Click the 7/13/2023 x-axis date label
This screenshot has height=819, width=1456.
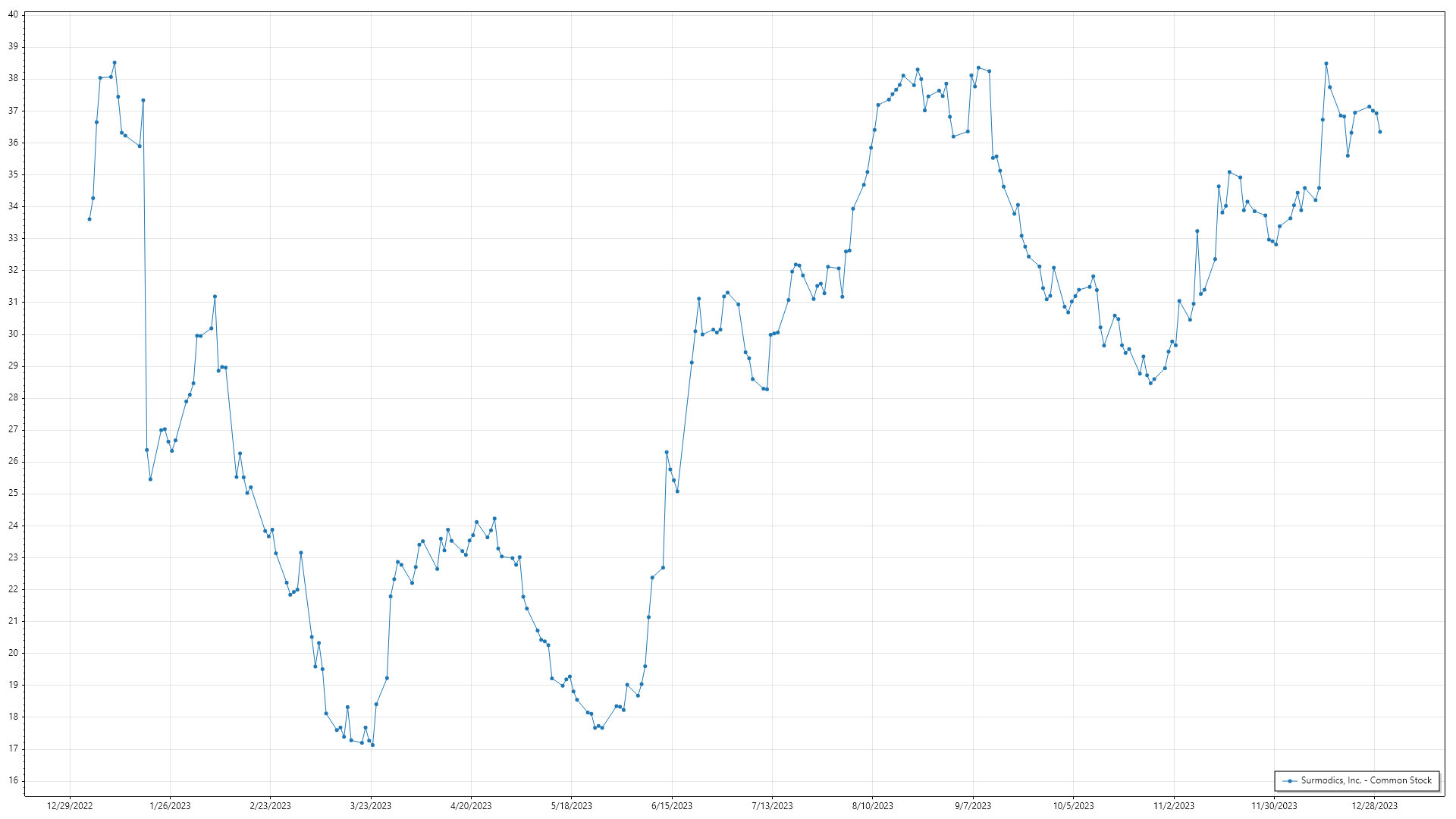pyautogui.click(x=772, y=806)
